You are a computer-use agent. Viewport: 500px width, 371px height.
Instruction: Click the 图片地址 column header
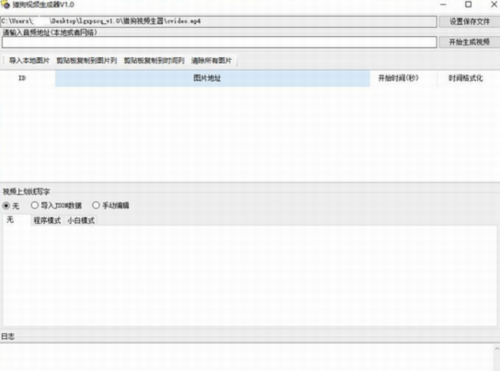[x=213, y=78]
